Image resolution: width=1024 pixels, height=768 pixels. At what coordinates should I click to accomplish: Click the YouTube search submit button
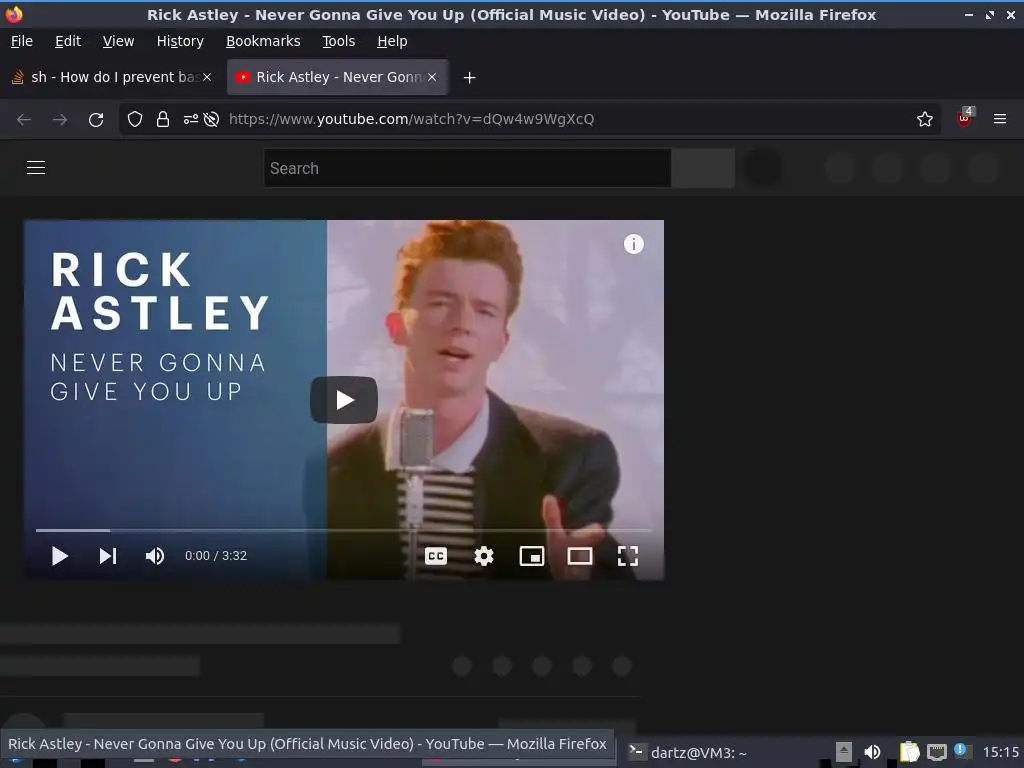(x=703, y=168)
